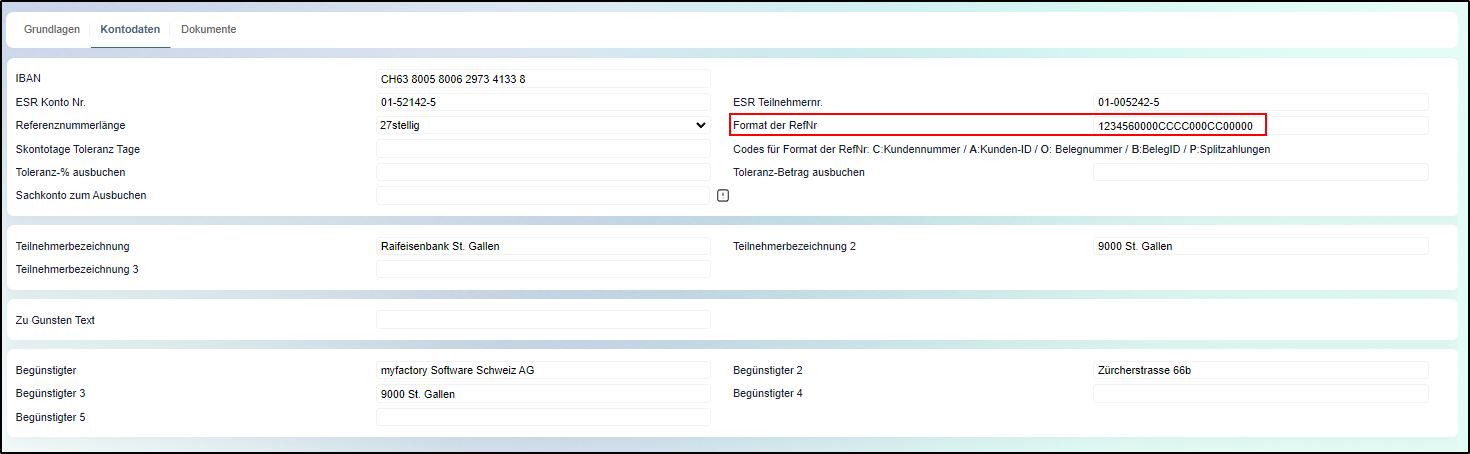Click the Toleranz-% ausbuchen field
Viewport: 1470px width, 454px height.
[543, 172]
